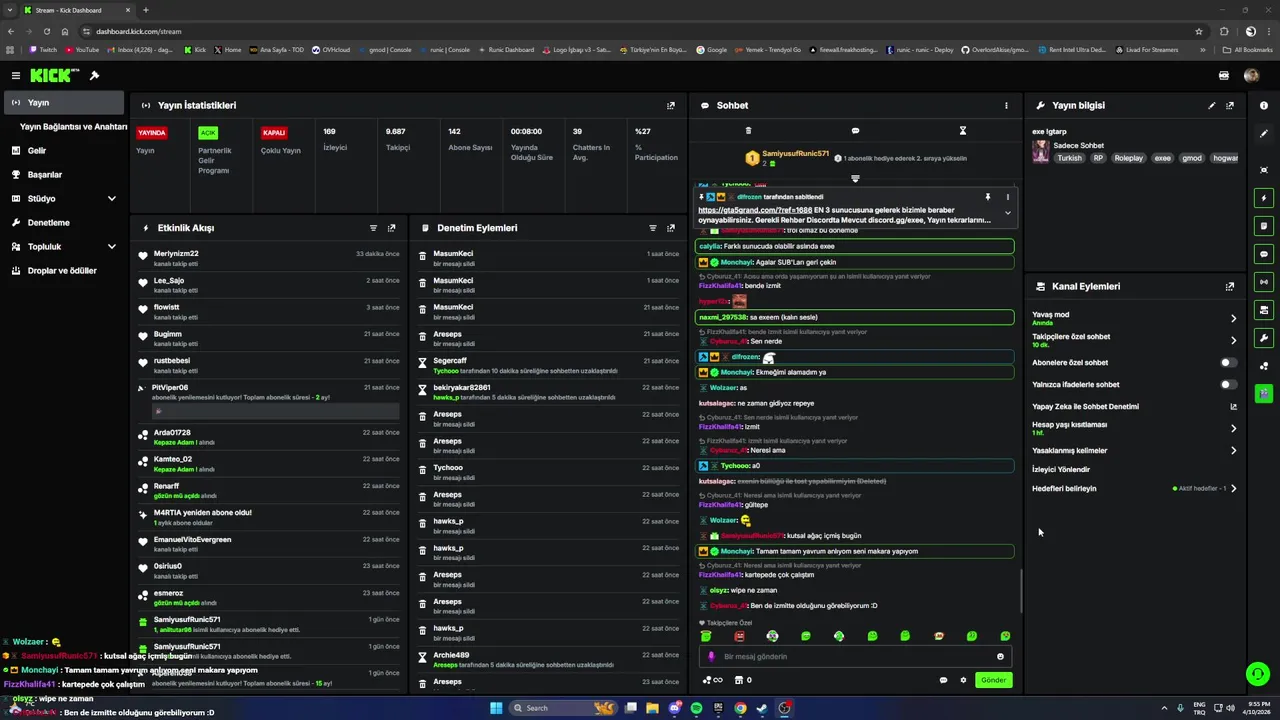Open the AI chat moderation chart icon

click(x=1233, y=407)
